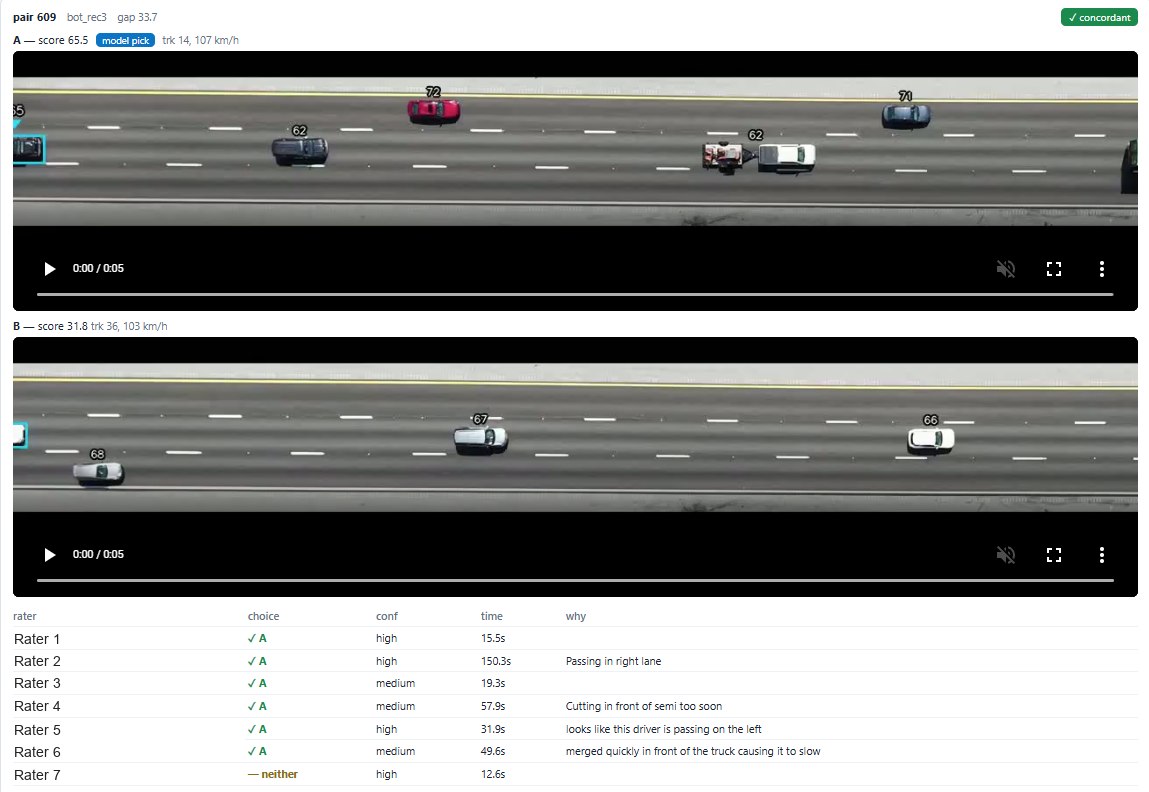Click the why column header

575,616
